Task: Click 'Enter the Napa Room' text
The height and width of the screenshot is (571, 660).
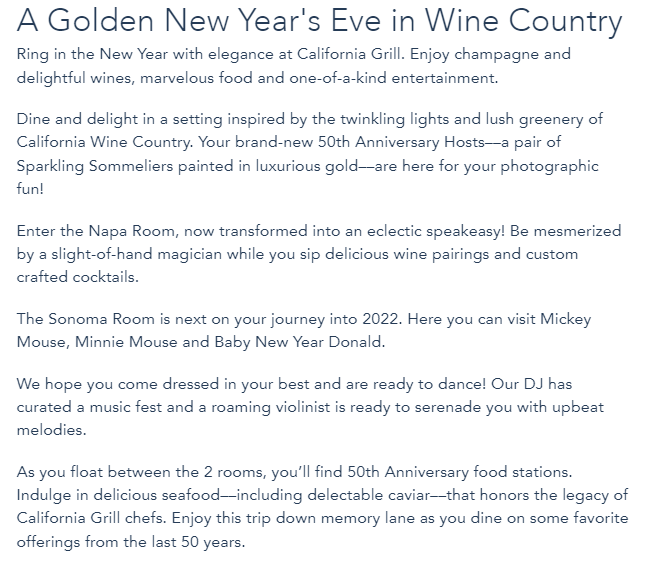Action: 96,231
